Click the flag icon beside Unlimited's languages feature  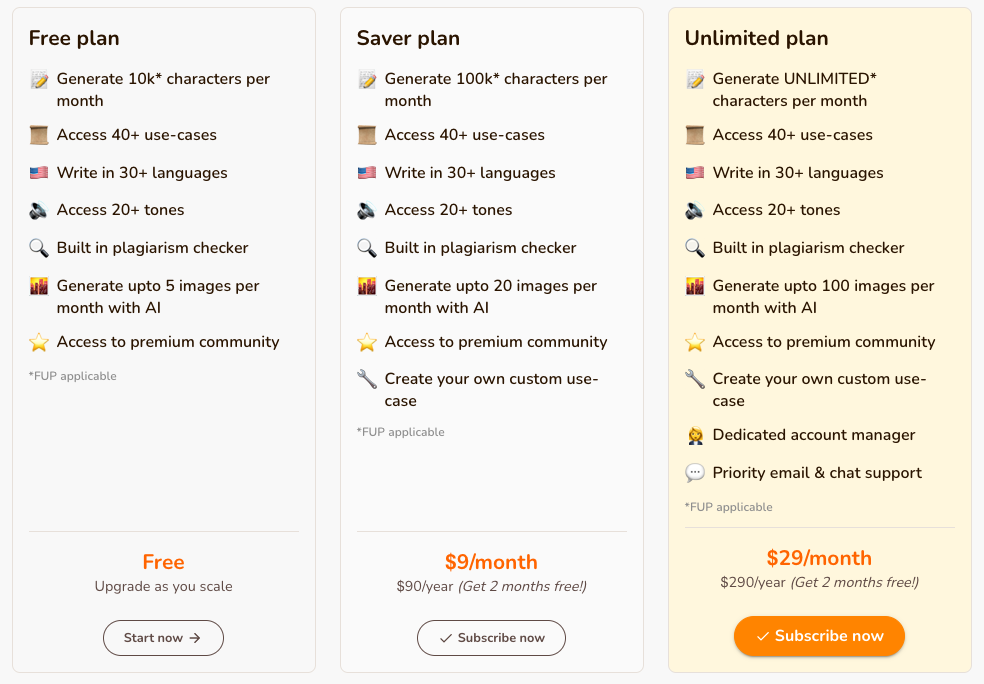click(x=694, y=172)
